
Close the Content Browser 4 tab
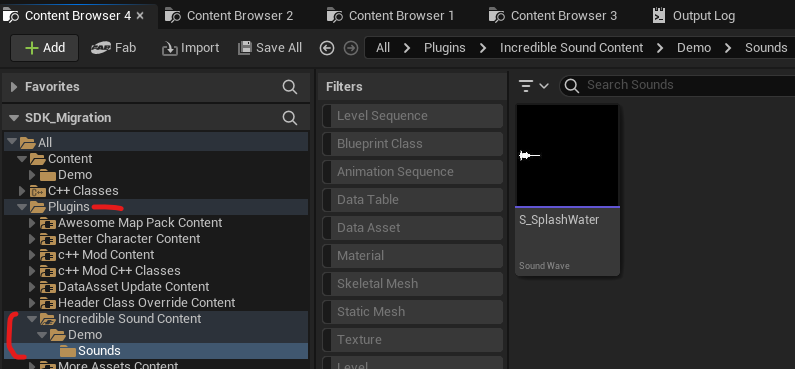(x=140, y=16)
